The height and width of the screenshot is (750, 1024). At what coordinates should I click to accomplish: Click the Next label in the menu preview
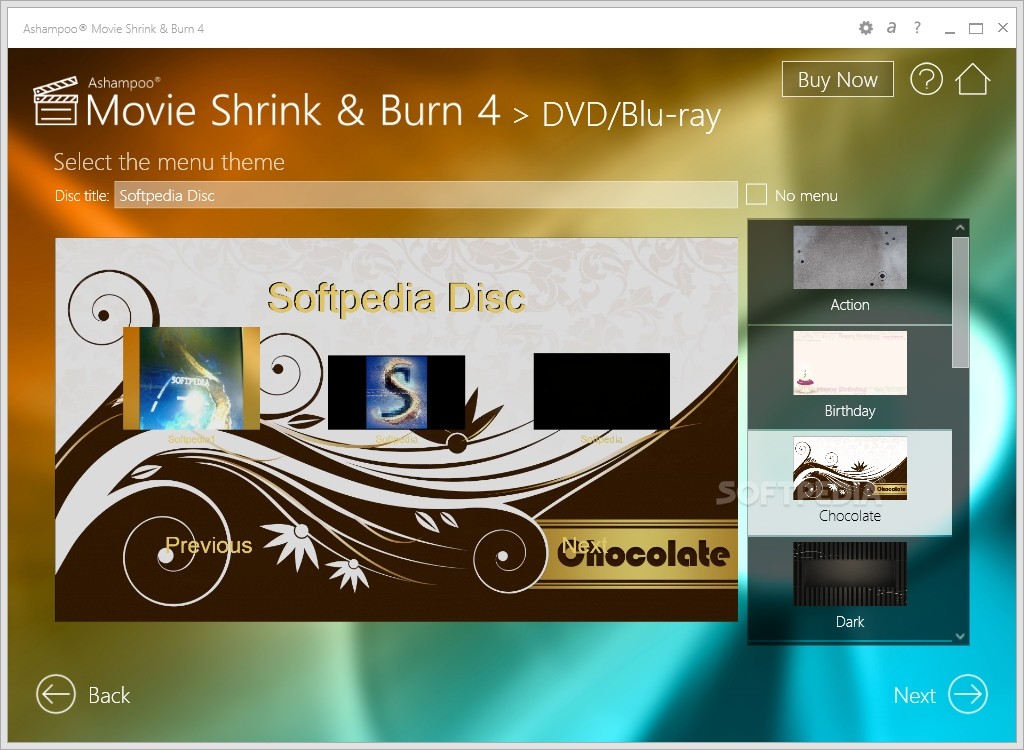pyautogui.click(x=584, y=545)
